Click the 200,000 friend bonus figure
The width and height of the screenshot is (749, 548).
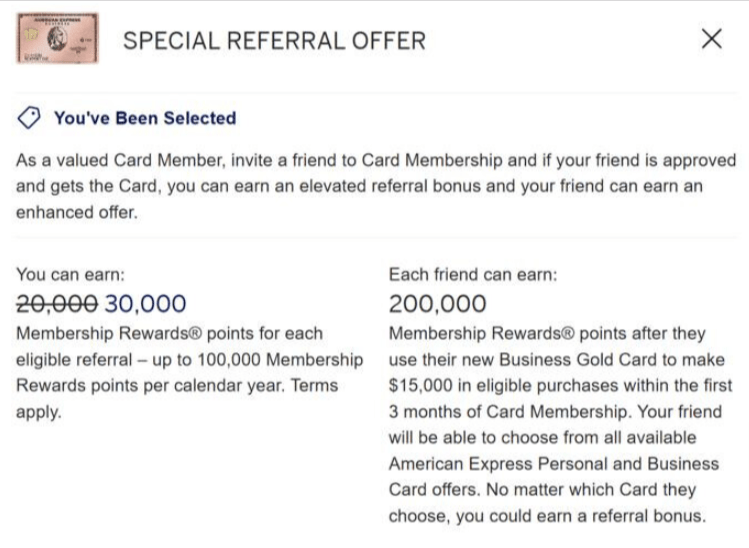437,303
